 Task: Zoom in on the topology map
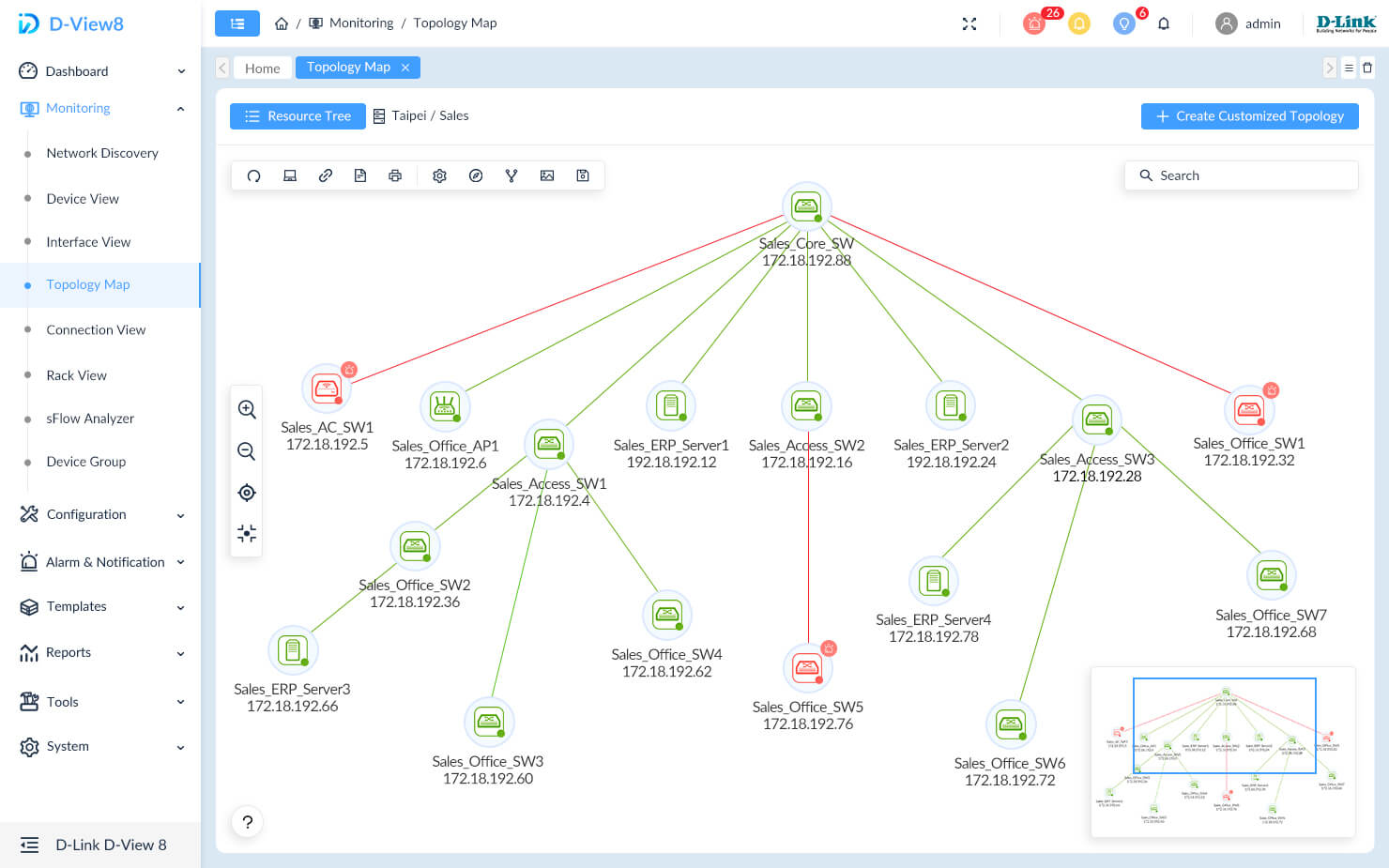(x=247, y=409)
